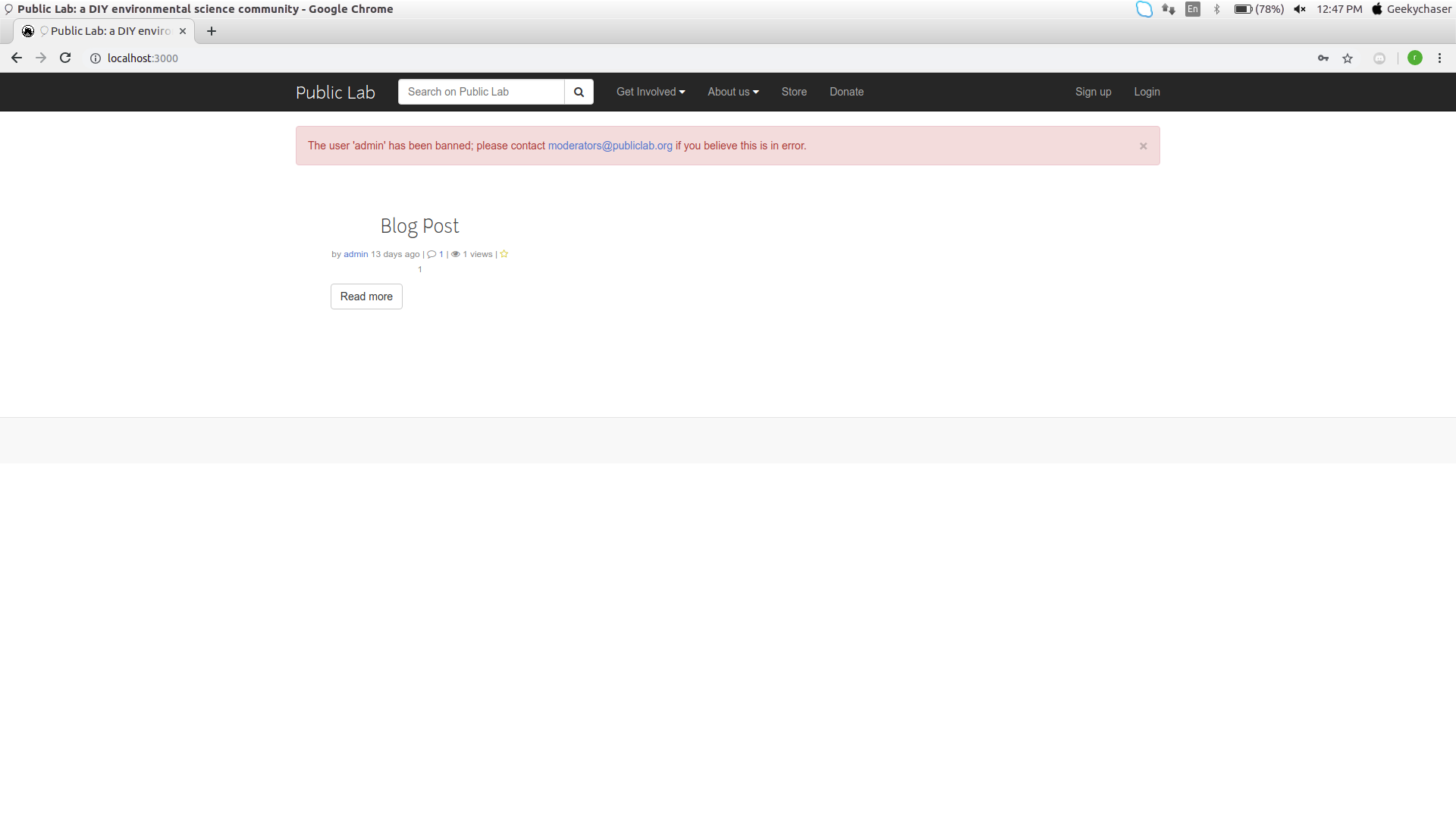This screenshot has width=1456, height=819.
Task: Dismiss the banned user alert
Action: (1143, 146)
